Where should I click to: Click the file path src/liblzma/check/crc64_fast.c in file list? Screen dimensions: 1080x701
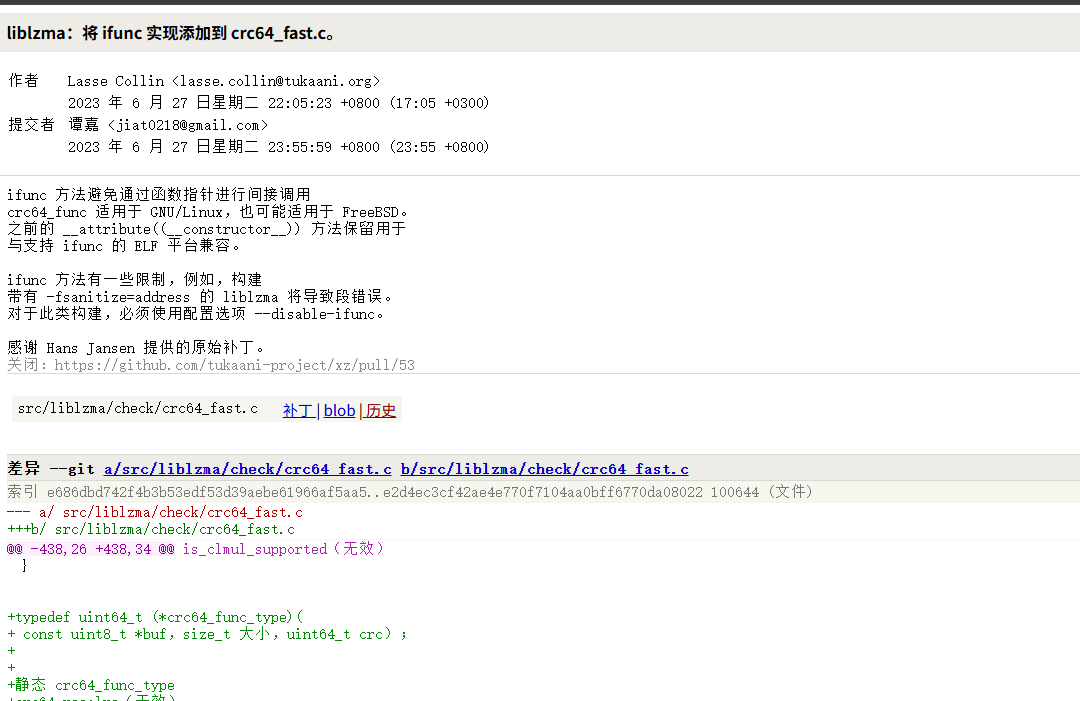click(x=138, y=409)
